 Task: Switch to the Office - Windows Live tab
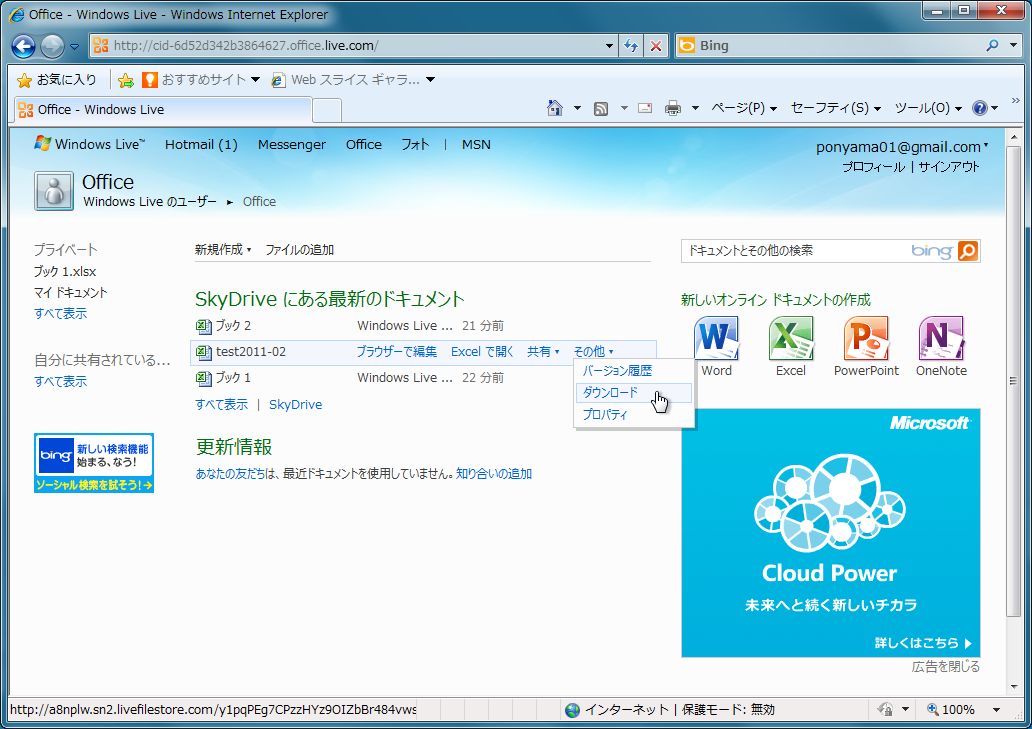tap(163, 110)
